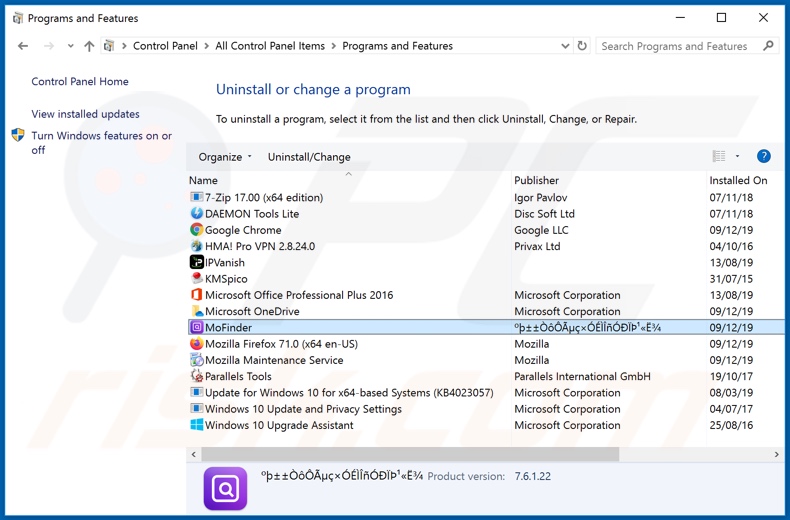Select 7-Zip 17.00 entry name

click(264, 198)
